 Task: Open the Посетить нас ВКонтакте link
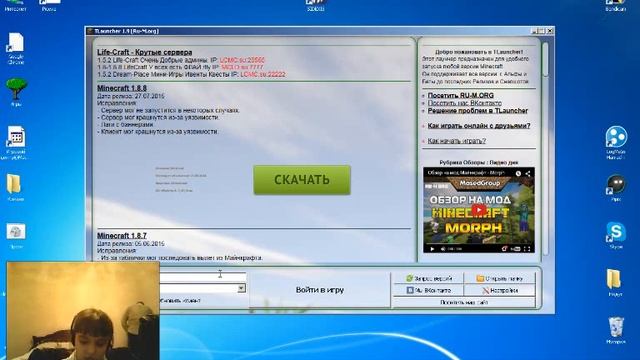coord(464,103)
